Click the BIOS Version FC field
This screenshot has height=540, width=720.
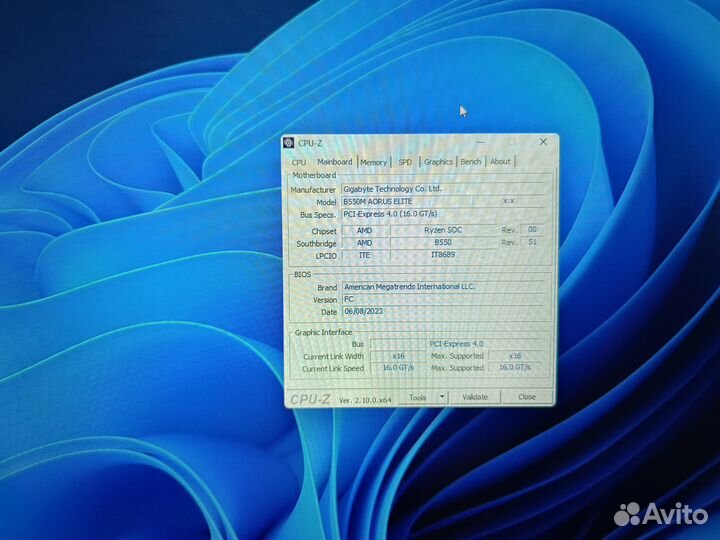[x=443, y=299]
